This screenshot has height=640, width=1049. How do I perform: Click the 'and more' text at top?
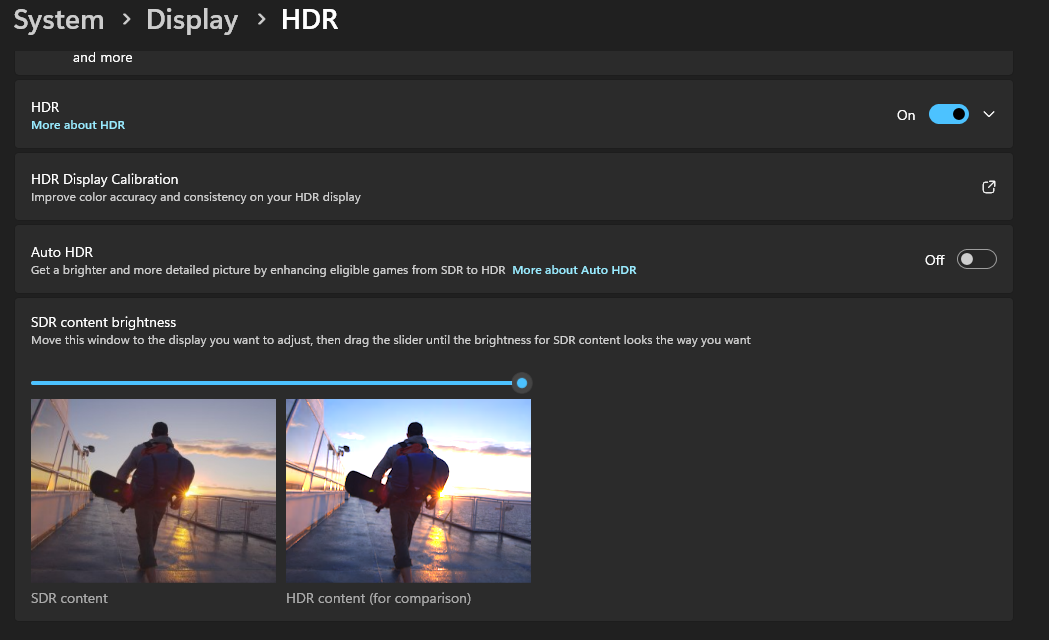(x=102, y=58)
